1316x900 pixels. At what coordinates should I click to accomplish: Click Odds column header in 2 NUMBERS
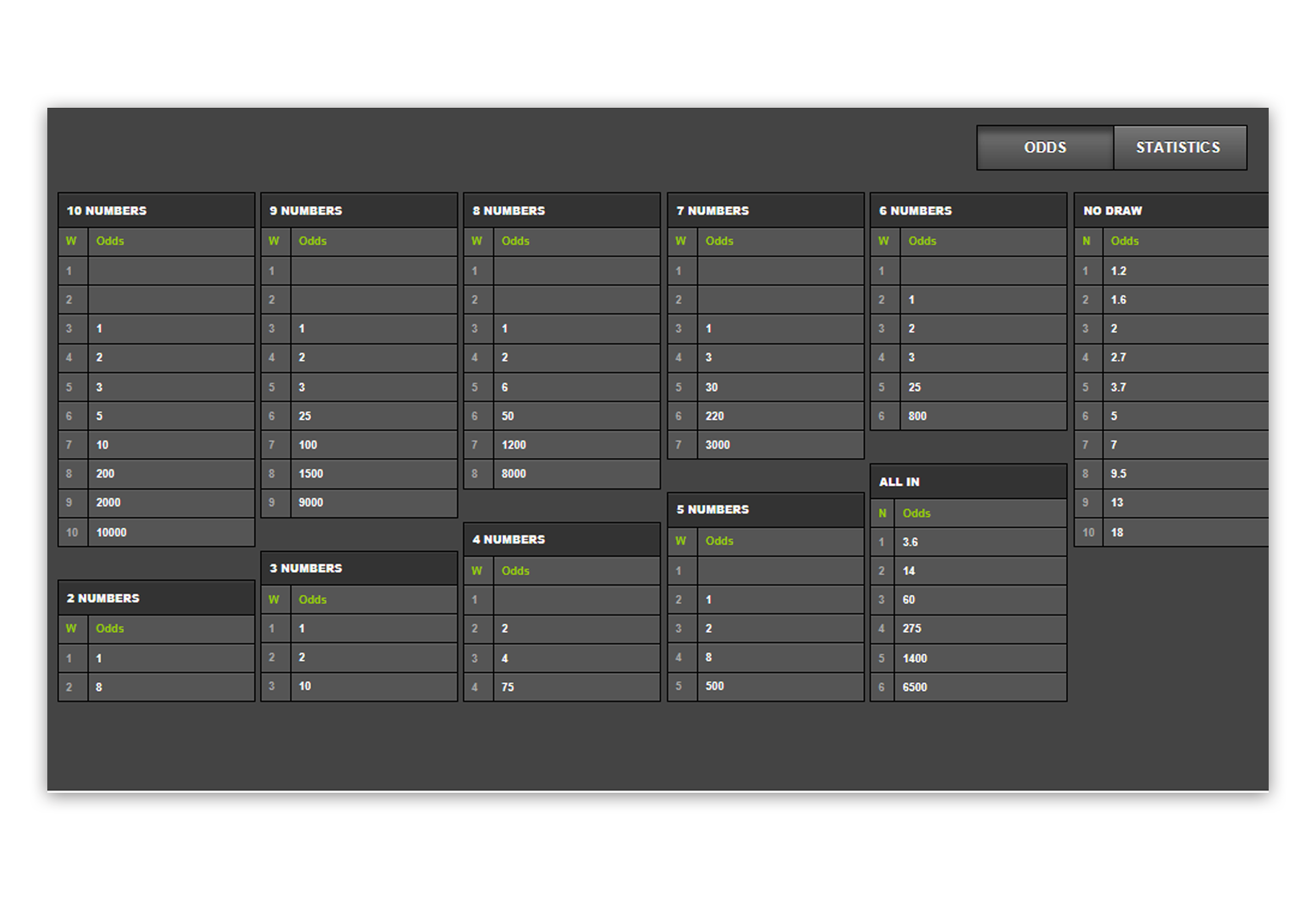point(171,629)
